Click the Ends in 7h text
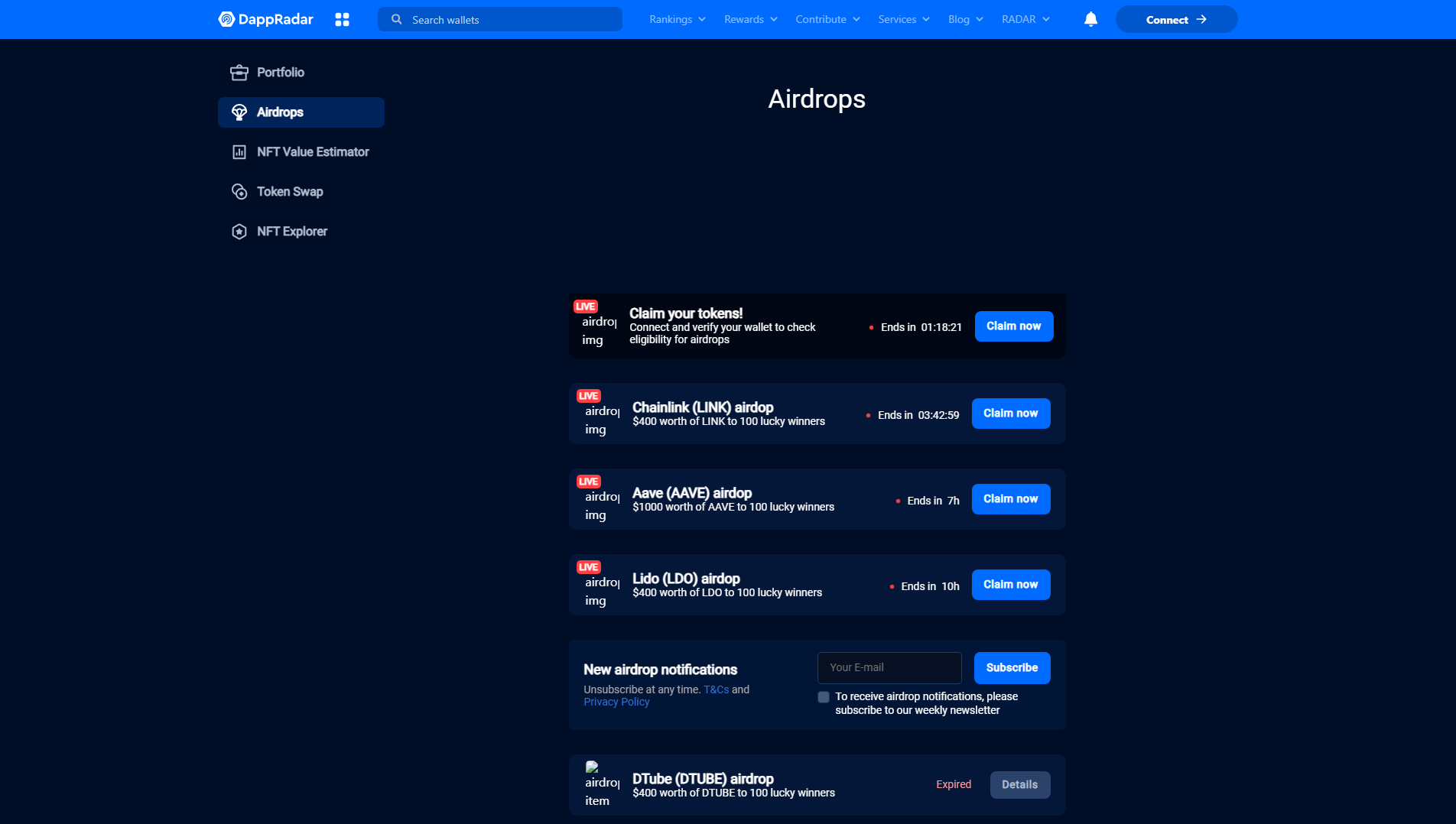 (x=933, y=501)
